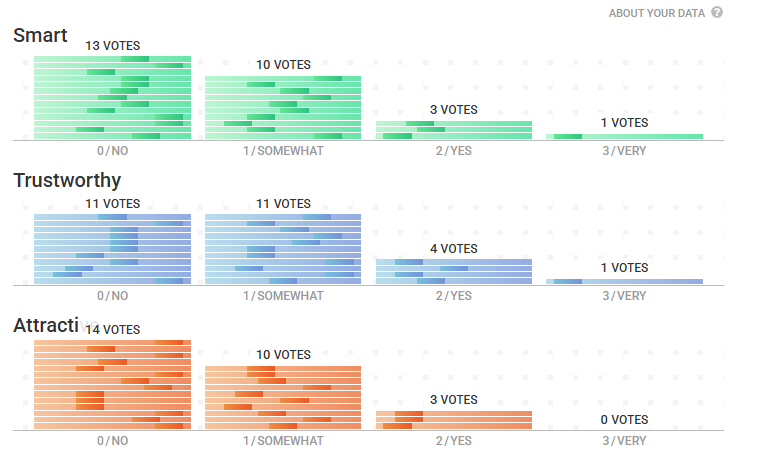This screenshot has height=471, width=773.
Task: Click the orange Attractive 2/YES bar
Action: coord(454,420)
